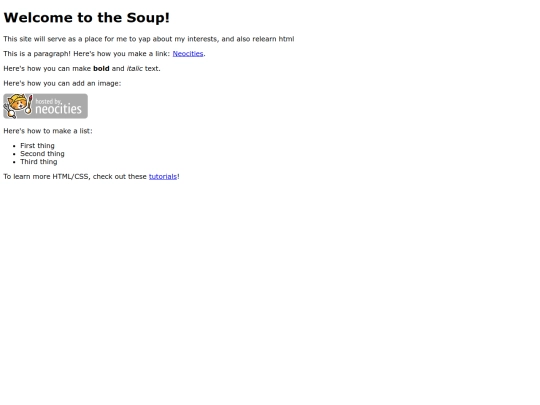Click the 'Welcome to the Soup!' heading

pyautogui.click(x=86, y=18)
